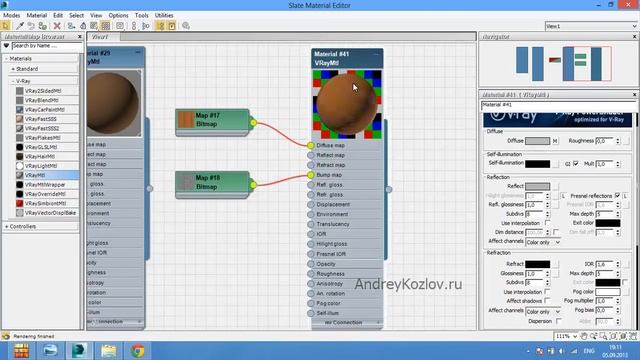Click Select by Material icon
Screen dimensions: 640x360
[186, 26]
